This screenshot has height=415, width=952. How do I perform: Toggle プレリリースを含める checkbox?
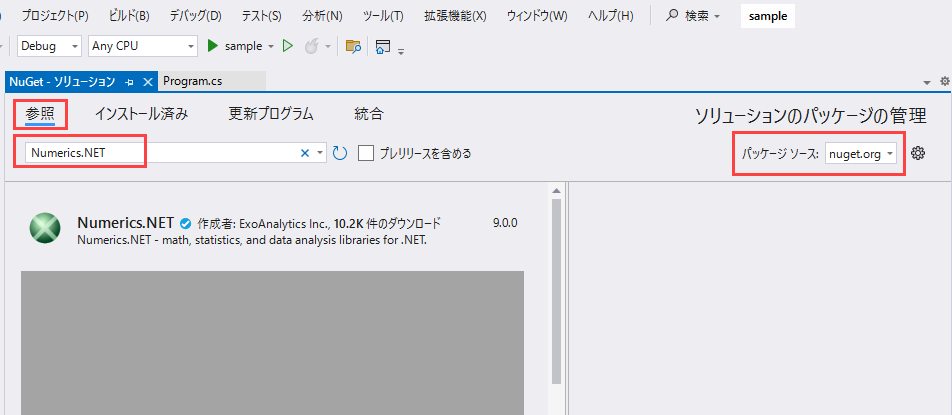click(366, 153)
